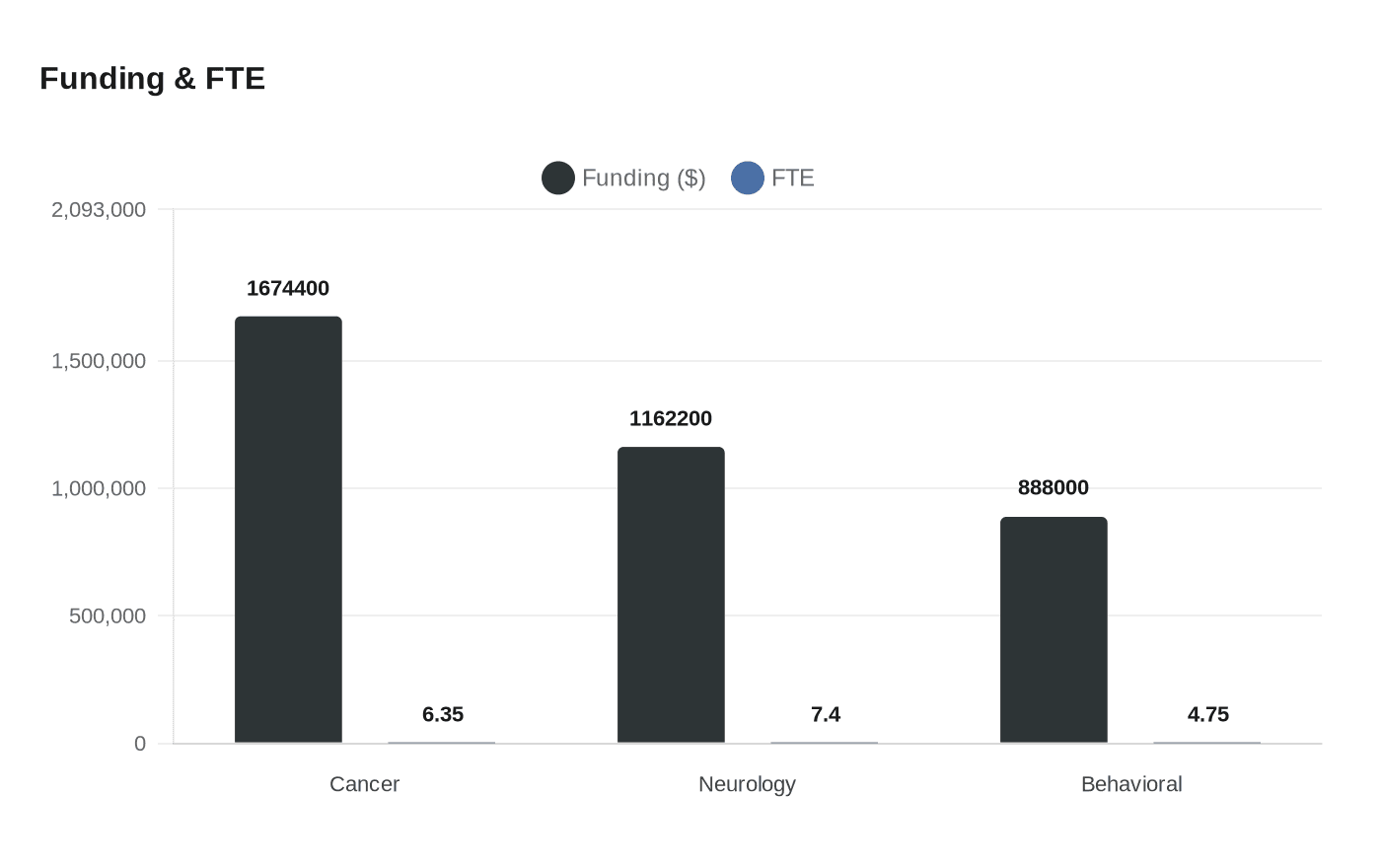Click the 6.35 FTE value label

click(x=443, y=715)
